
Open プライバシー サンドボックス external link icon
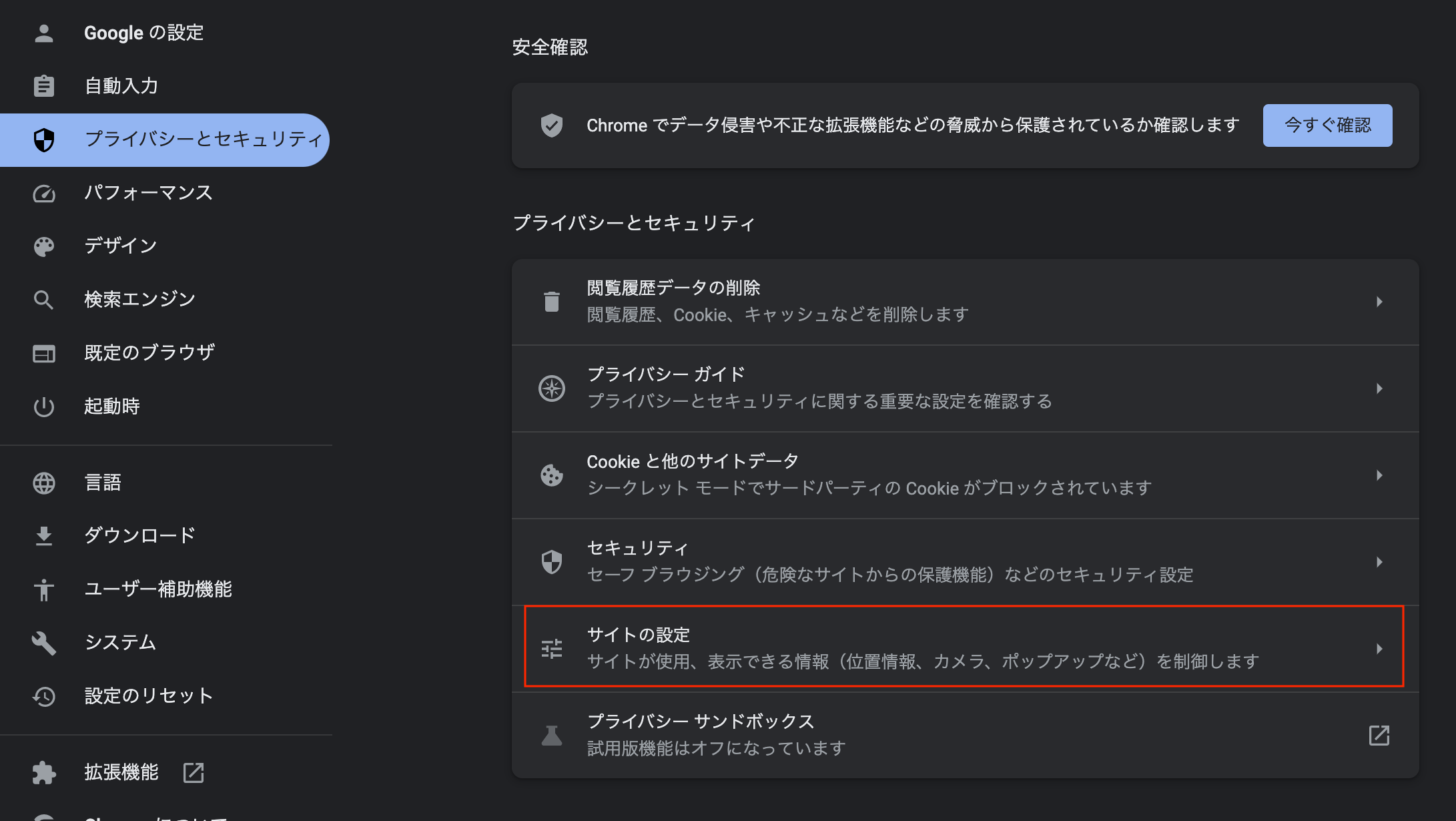(1379, 736)
